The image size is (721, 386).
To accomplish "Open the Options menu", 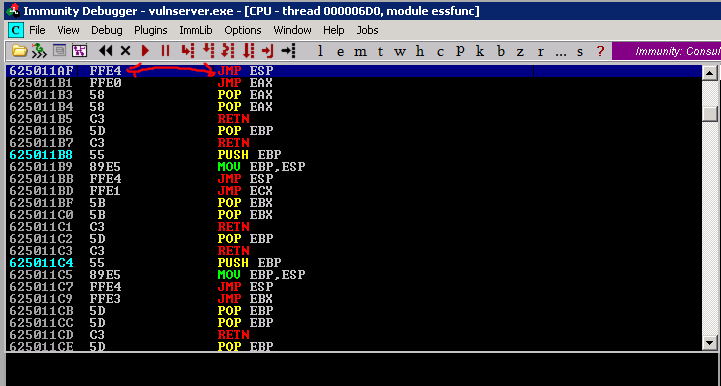I will pos(243,30).
